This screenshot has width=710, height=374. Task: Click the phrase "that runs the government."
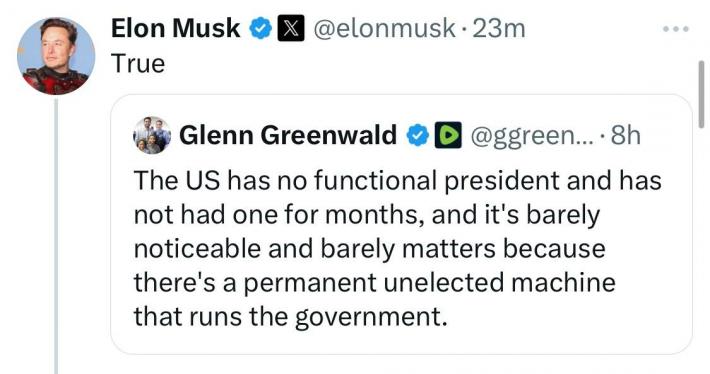coord(290,316)
